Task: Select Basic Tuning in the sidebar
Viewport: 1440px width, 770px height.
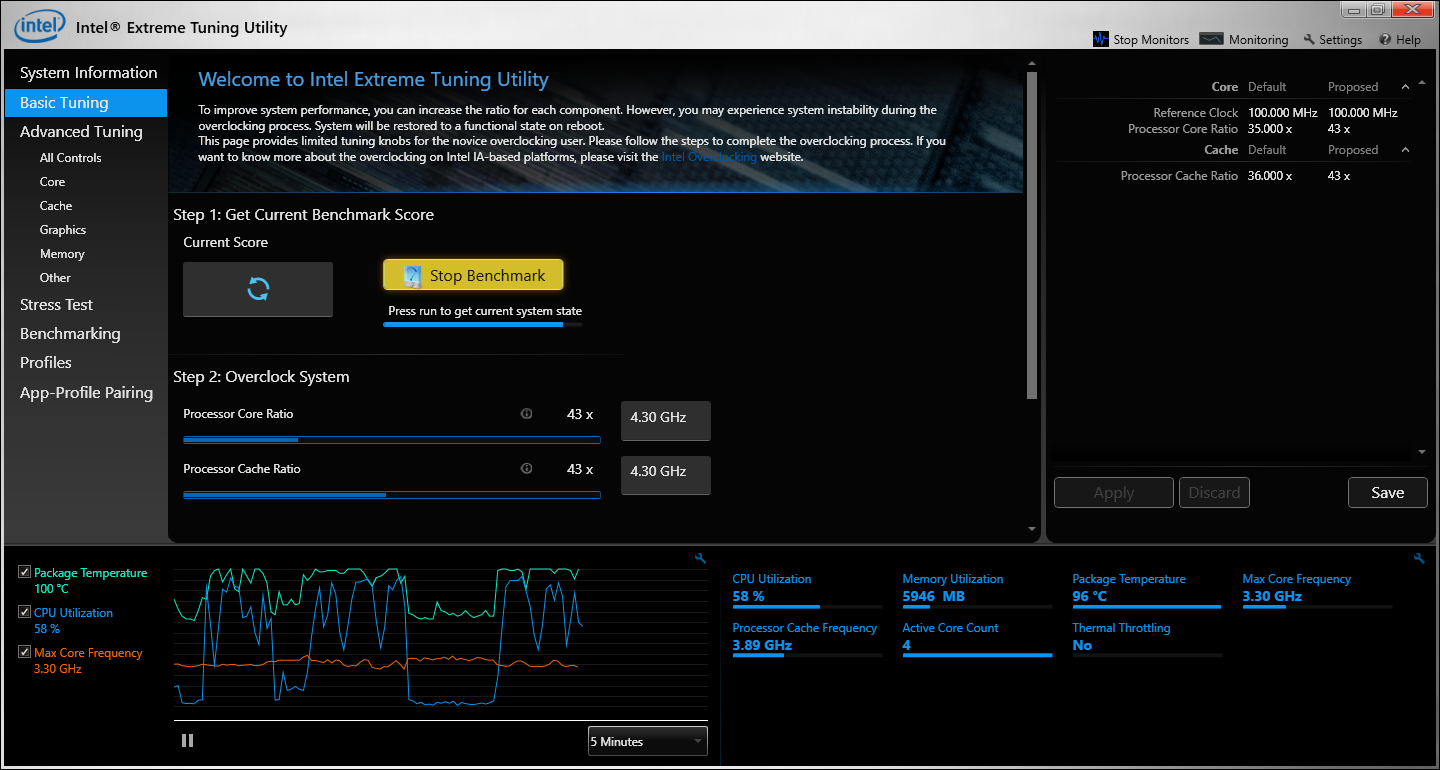Action: point(86,102)
